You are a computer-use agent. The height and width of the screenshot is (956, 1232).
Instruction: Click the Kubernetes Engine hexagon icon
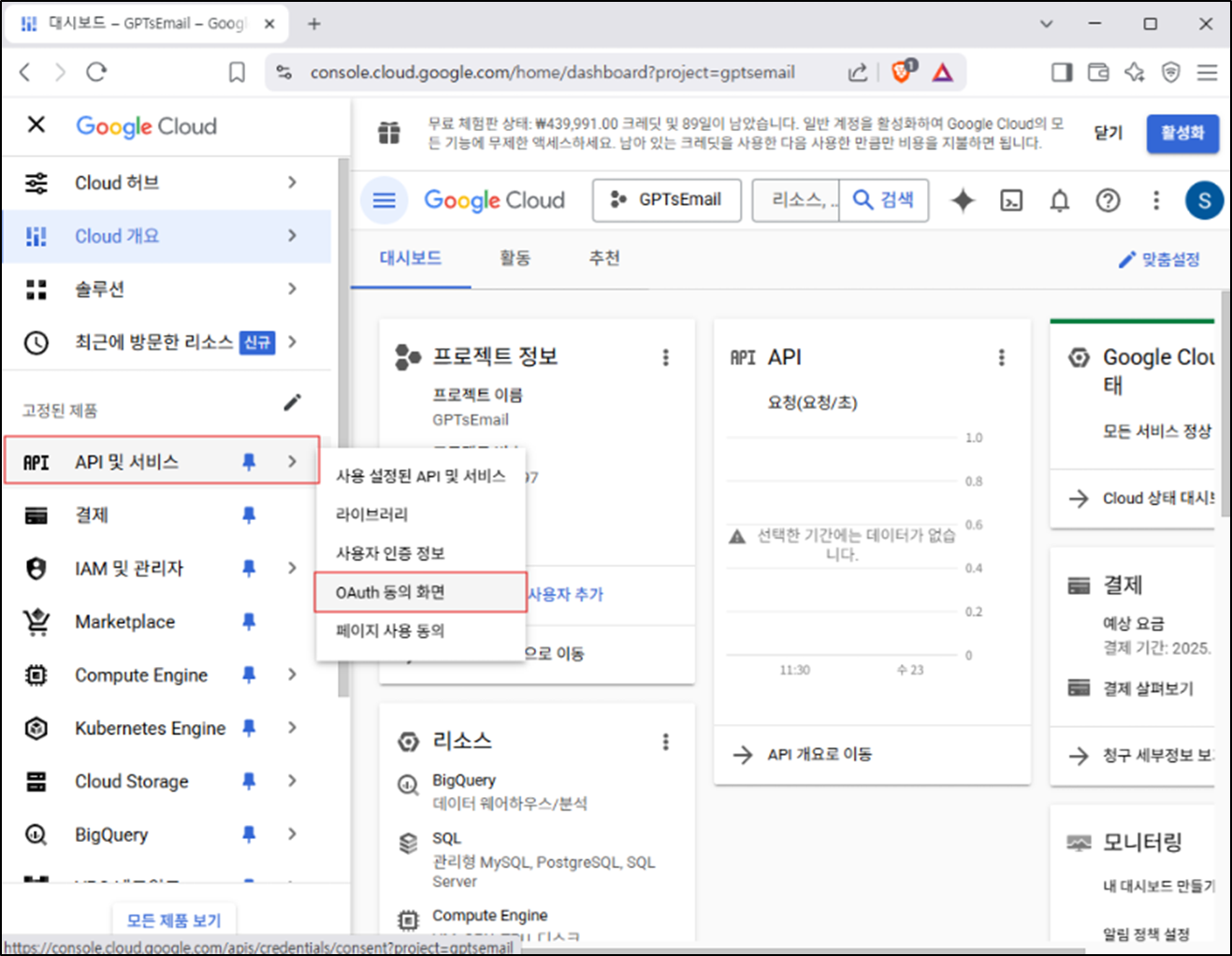36,729
